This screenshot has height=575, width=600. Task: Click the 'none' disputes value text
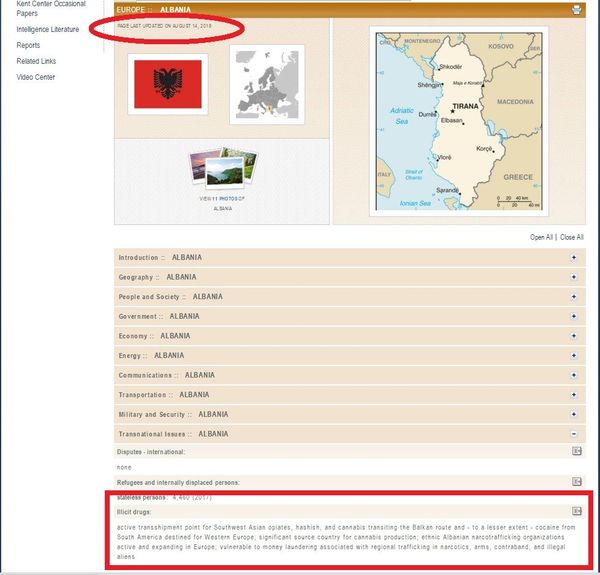[x=124, y=467]
